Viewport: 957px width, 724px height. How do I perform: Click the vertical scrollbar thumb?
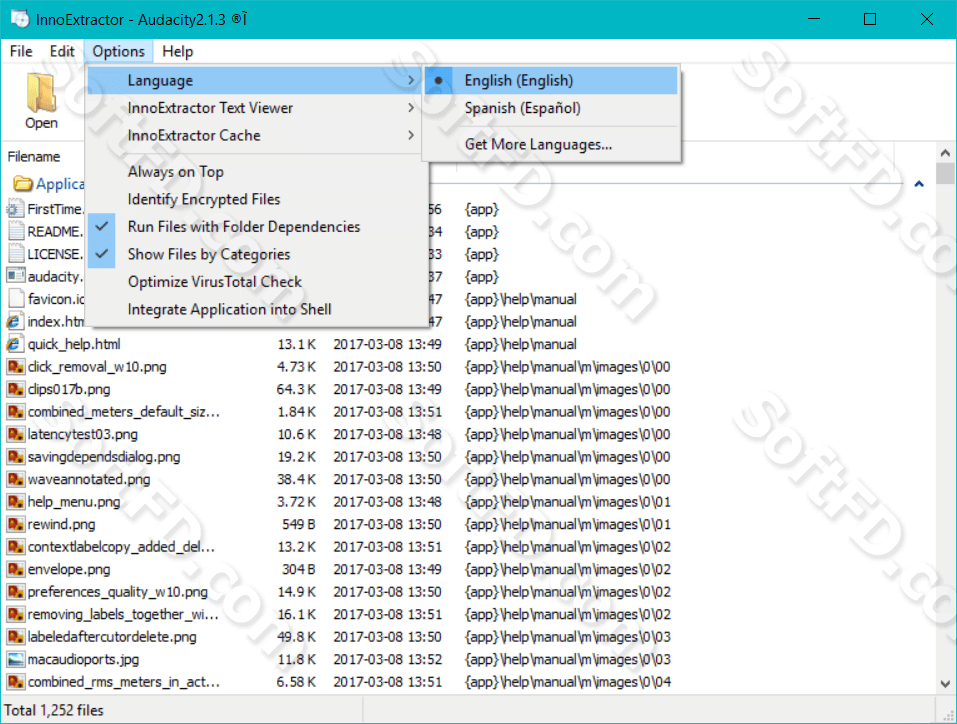coord(945,174)
